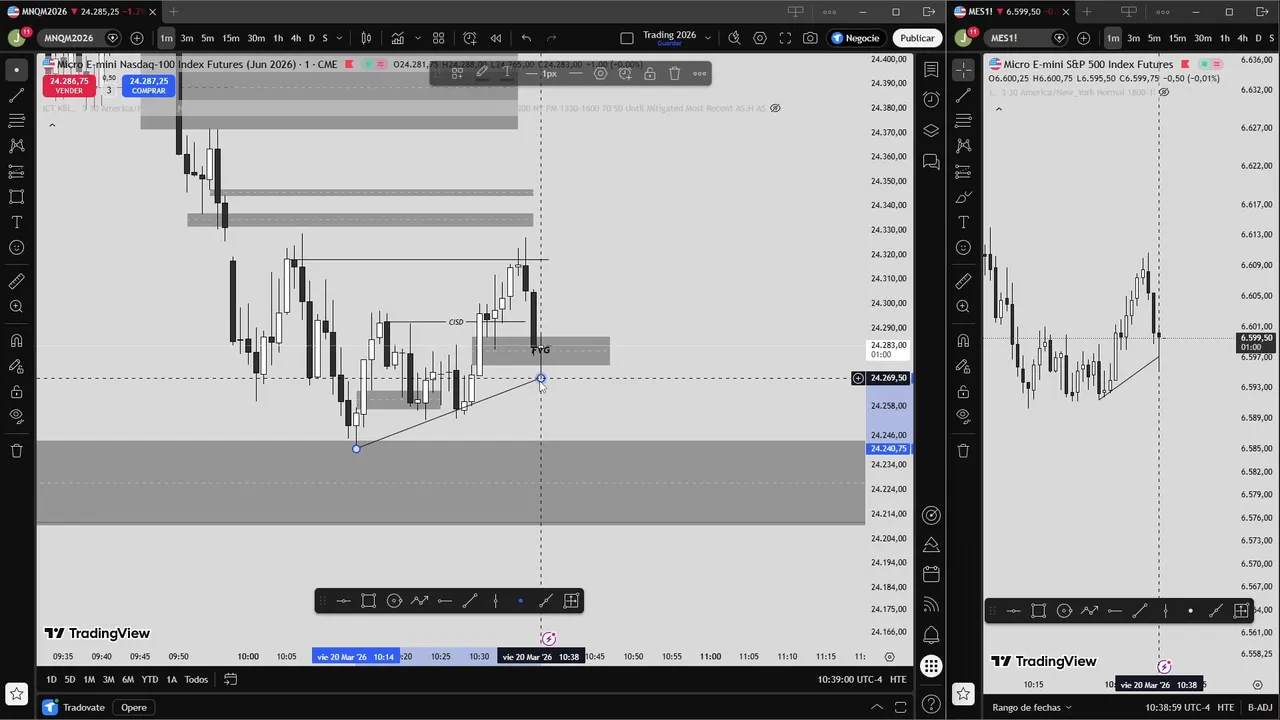Enter fullscreen mode on the MNQ chart
The height and width of the screenshot is (720, 1280).
(785, 38)
